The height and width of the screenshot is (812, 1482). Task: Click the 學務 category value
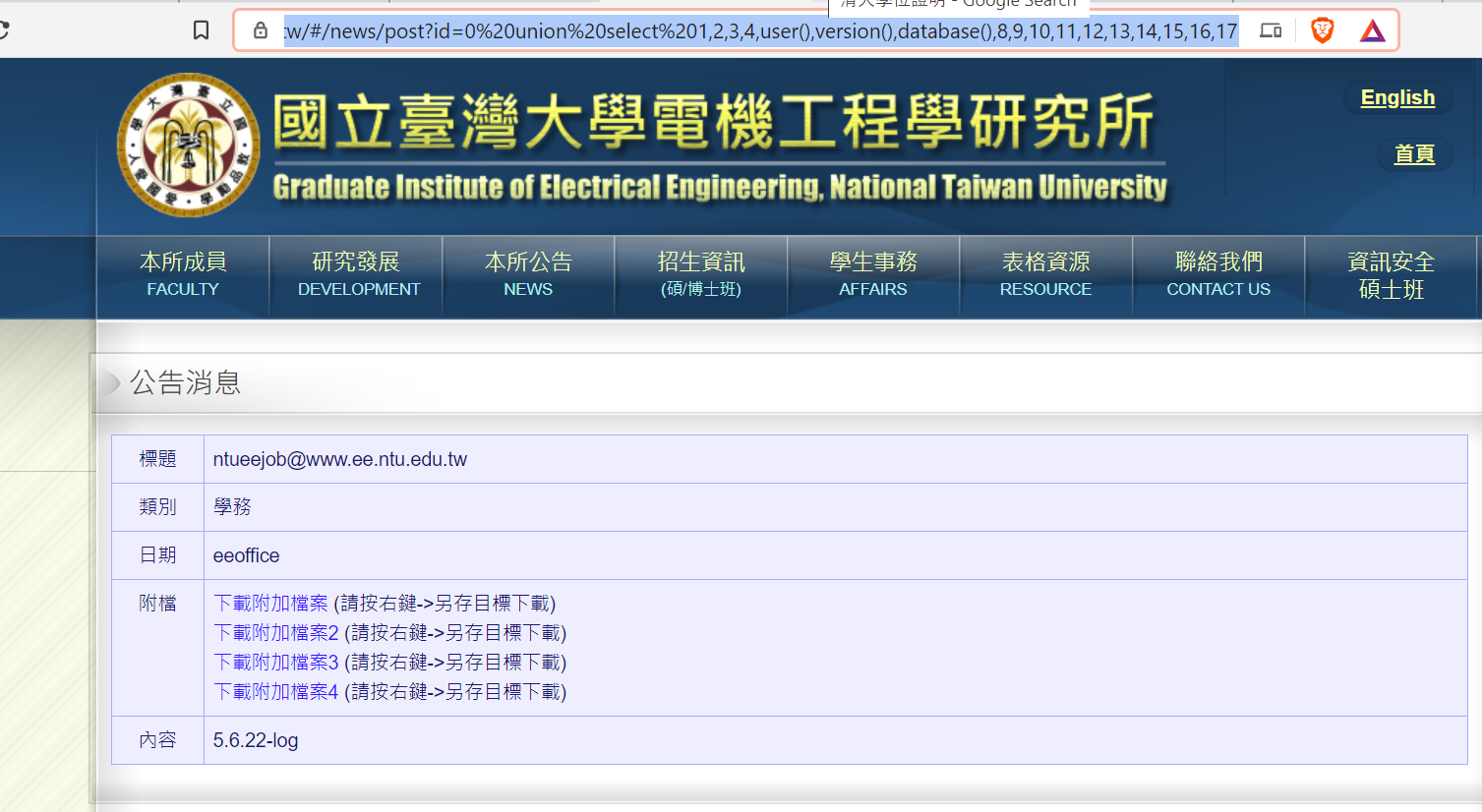[x=232, y=506]
